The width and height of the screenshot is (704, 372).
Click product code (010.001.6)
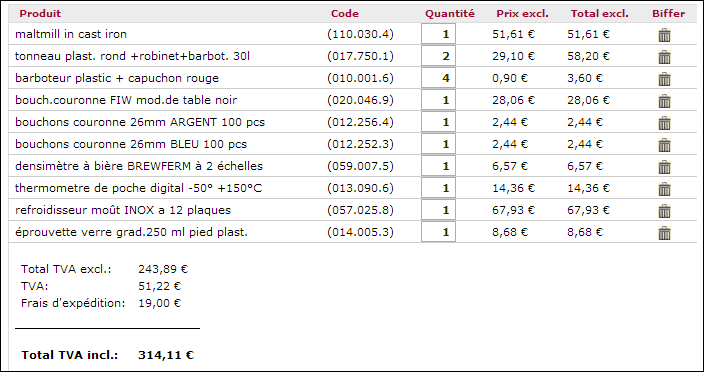point(361,78)
